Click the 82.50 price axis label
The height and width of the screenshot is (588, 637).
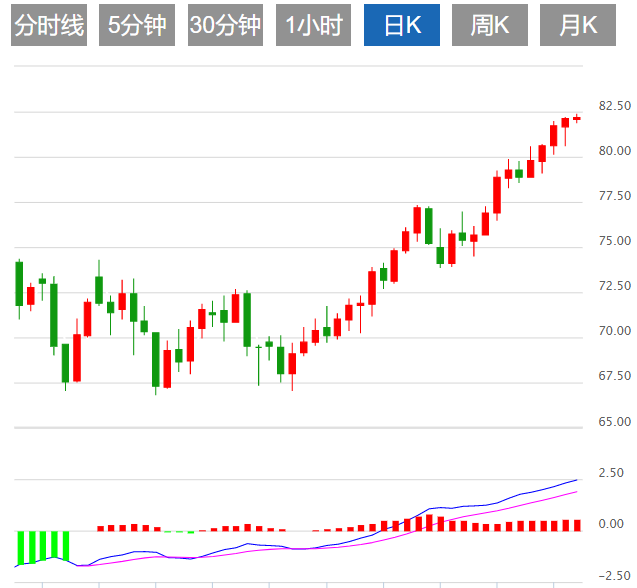pos(615,106)
